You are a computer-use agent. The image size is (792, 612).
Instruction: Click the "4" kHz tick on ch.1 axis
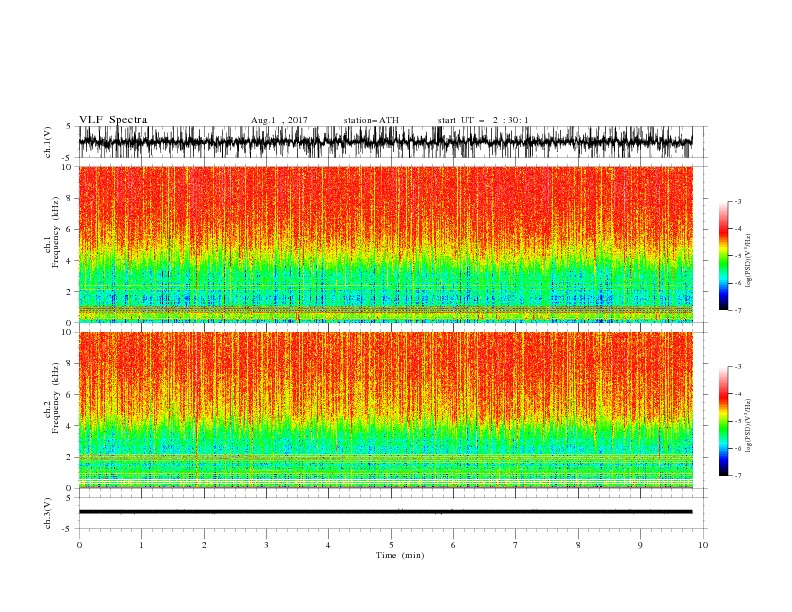pyautogui.click(x=69, y=261)
